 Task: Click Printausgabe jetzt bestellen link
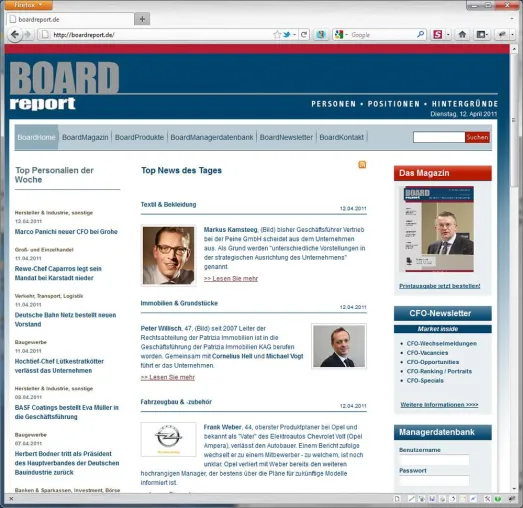click(x=440, y=286)
